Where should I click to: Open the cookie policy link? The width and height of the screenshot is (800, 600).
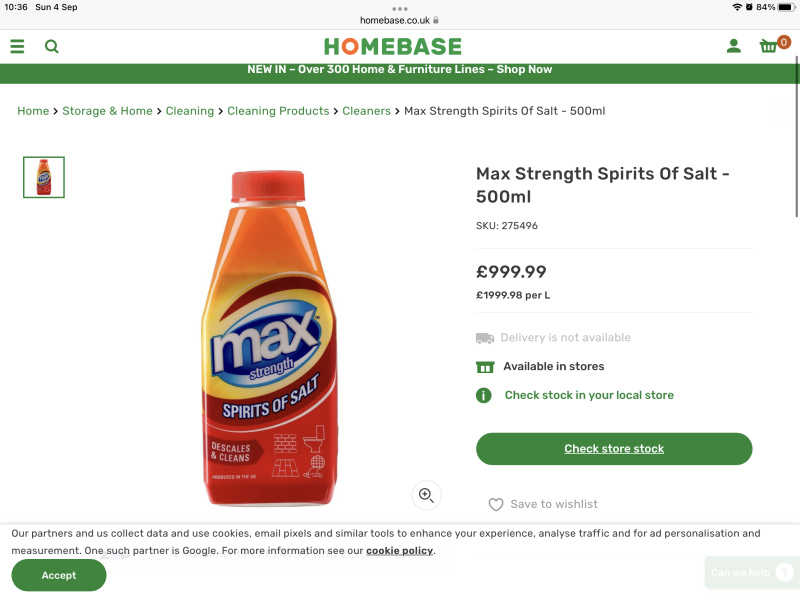[399, 551]
